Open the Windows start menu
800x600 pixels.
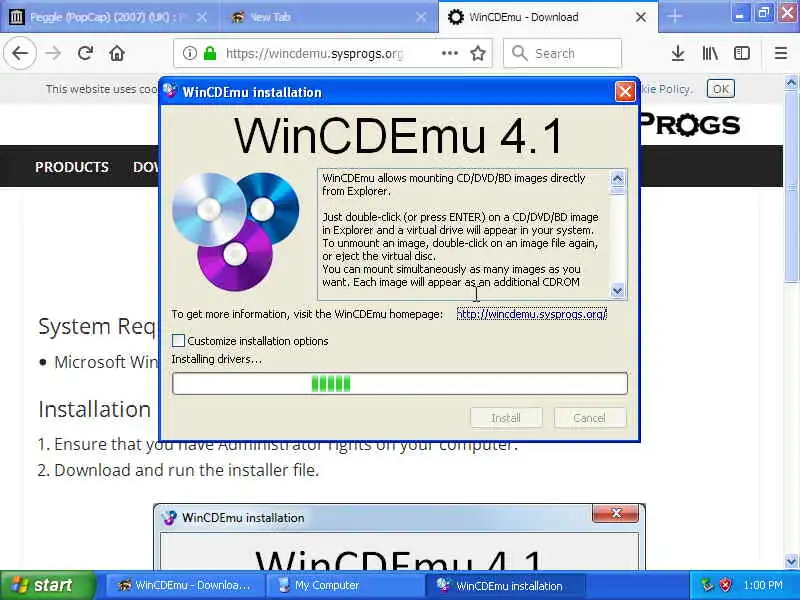tap(47, 585)
